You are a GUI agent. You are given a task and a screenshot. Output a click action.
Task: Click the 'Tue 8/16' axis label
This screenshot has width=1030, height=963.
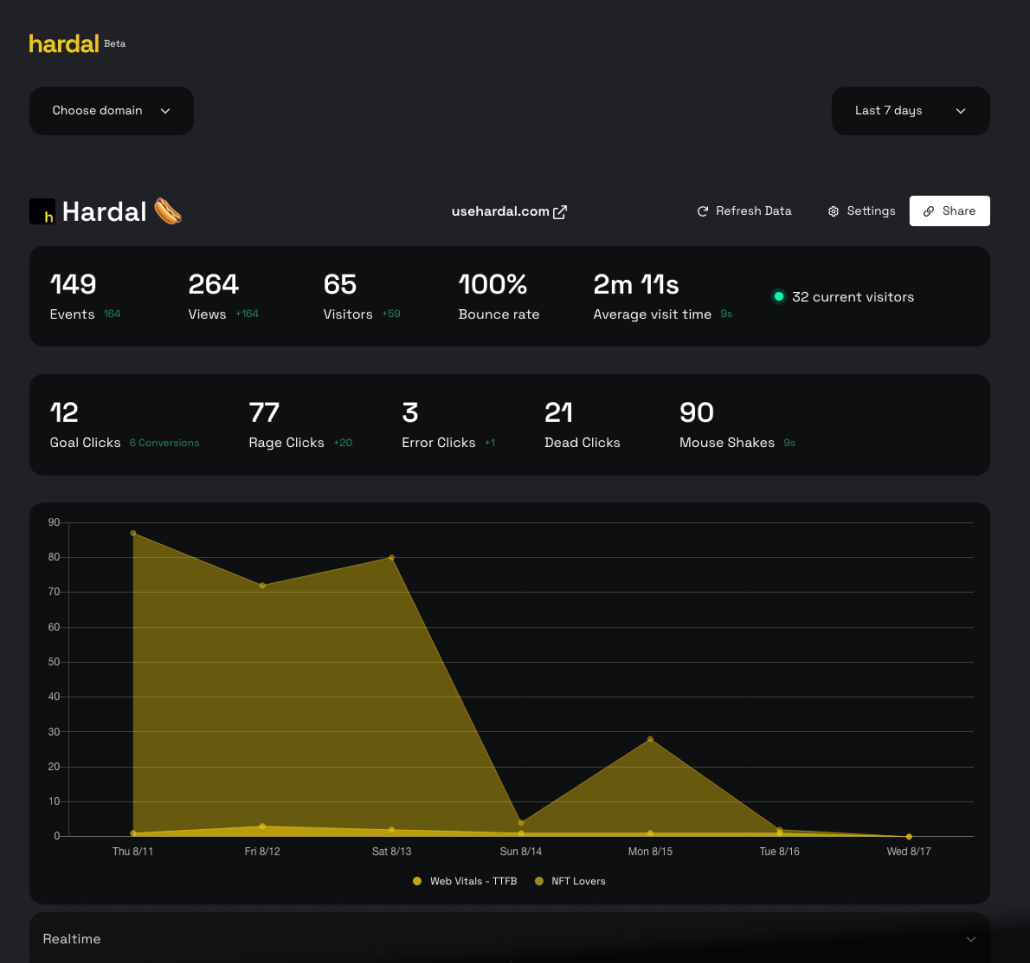[x=779, y=851]
